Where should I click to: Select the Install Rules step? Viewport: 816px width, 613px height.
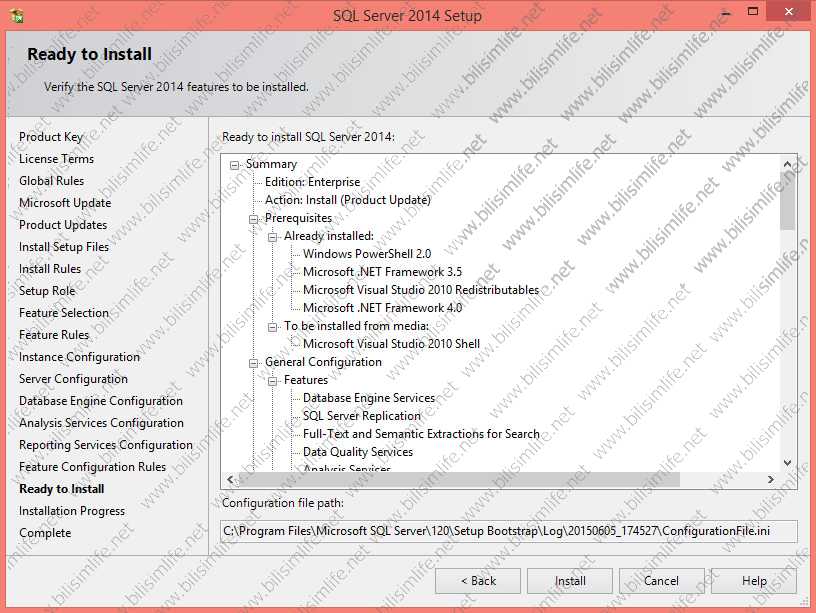[50, 269]
